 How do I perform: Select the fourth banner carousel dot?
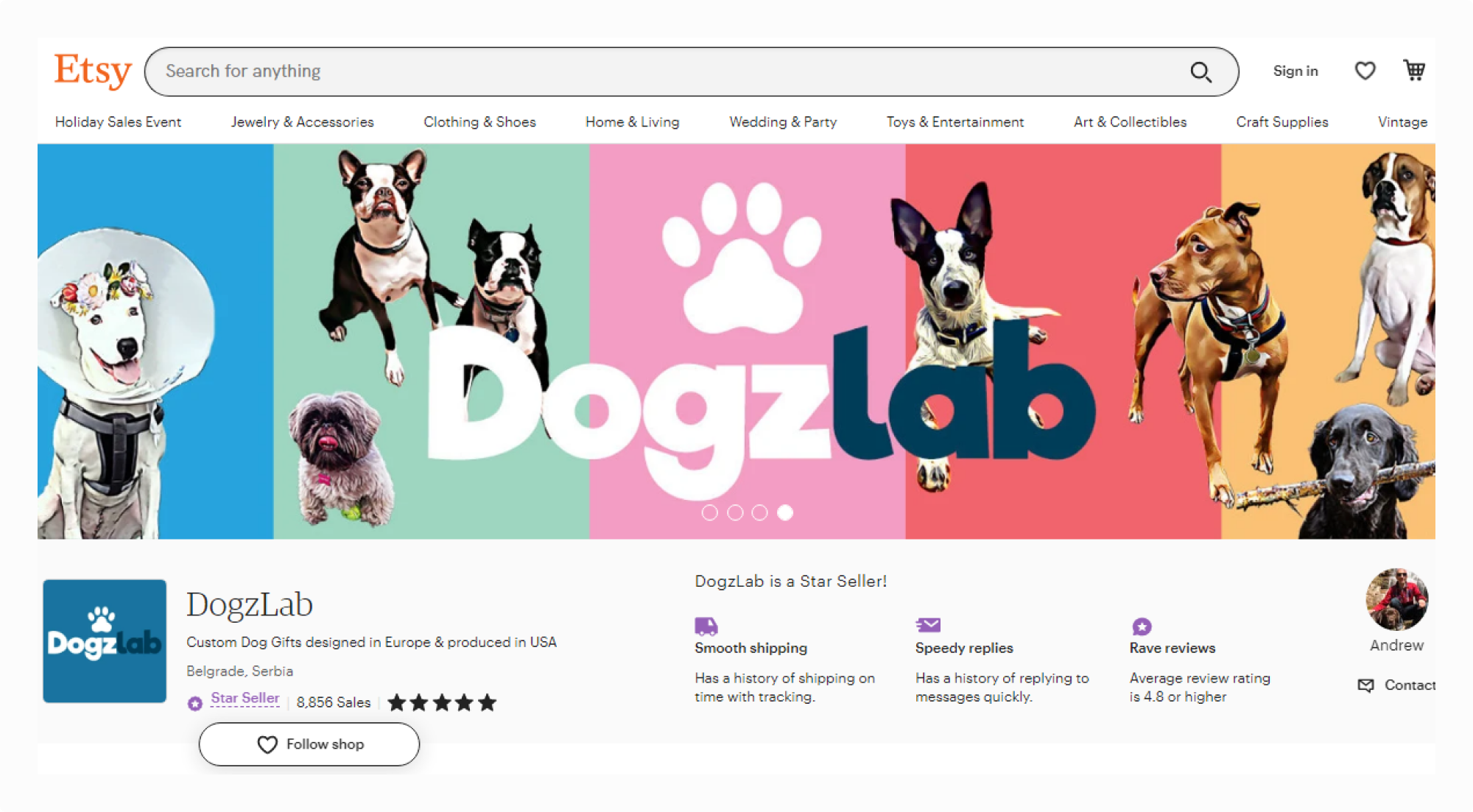785,512
